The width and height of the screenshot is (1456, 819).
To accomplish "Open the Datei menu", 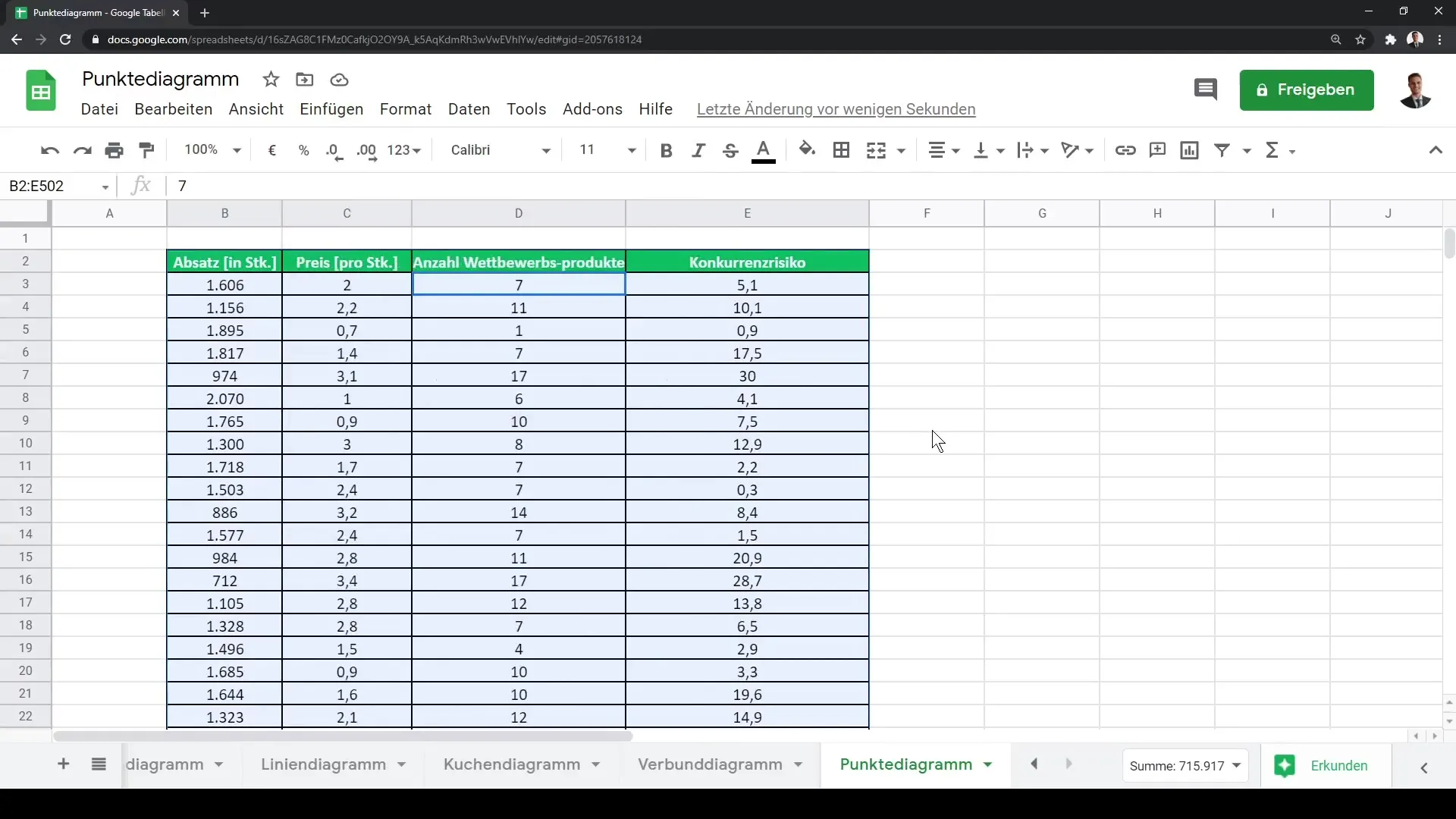I will point(99,109).
